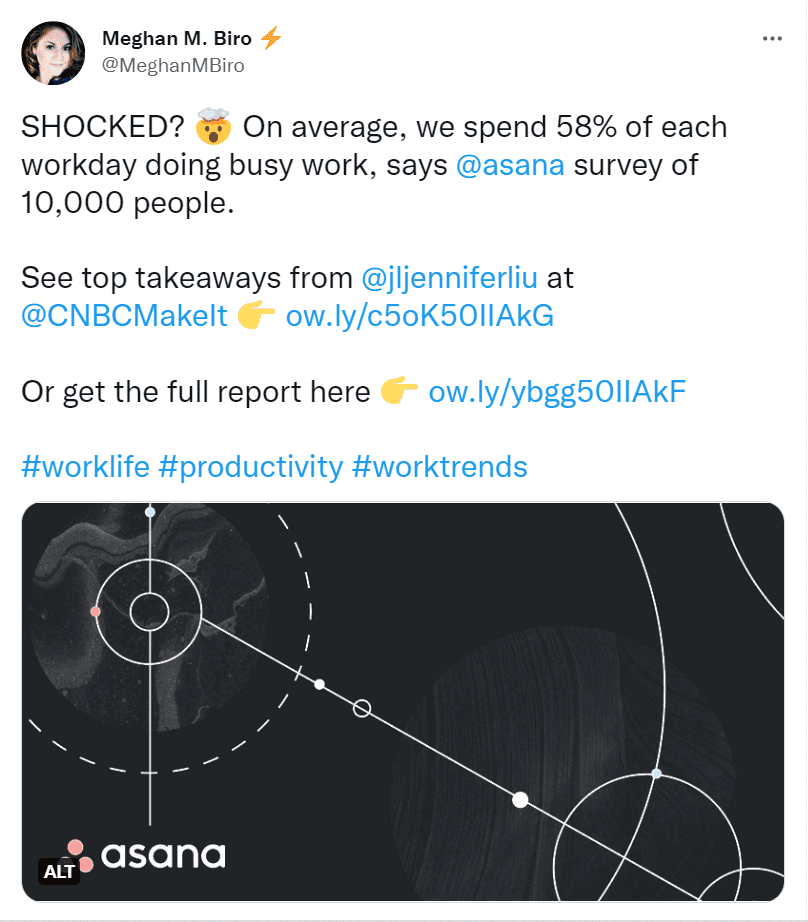808x922 pixels.
Task: Open the three-dot more options menu
Action: pos(772,37)
